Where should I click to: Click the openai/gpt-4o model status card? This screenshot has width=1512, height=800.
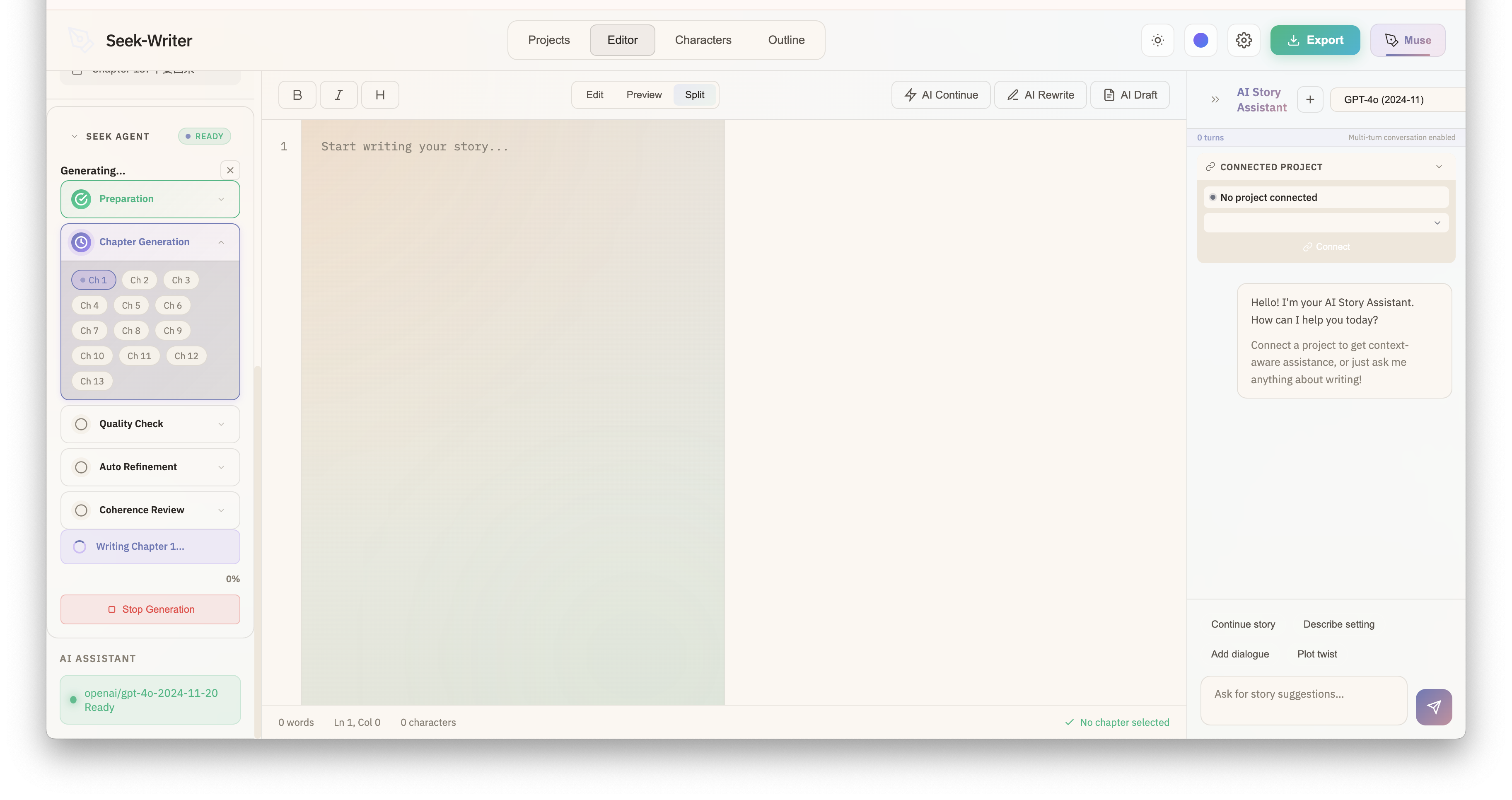click(x=150, y=700)
